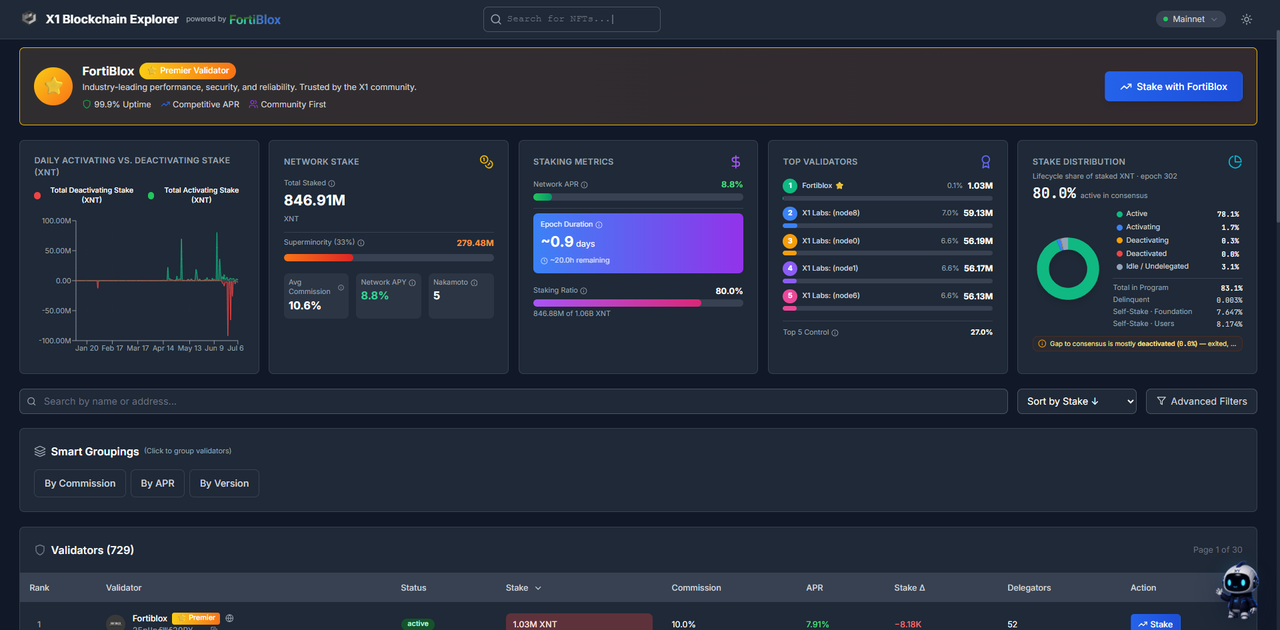Group validators By APR
The height and width of the screenshot is (630, 1280).
tap(157, 483)
